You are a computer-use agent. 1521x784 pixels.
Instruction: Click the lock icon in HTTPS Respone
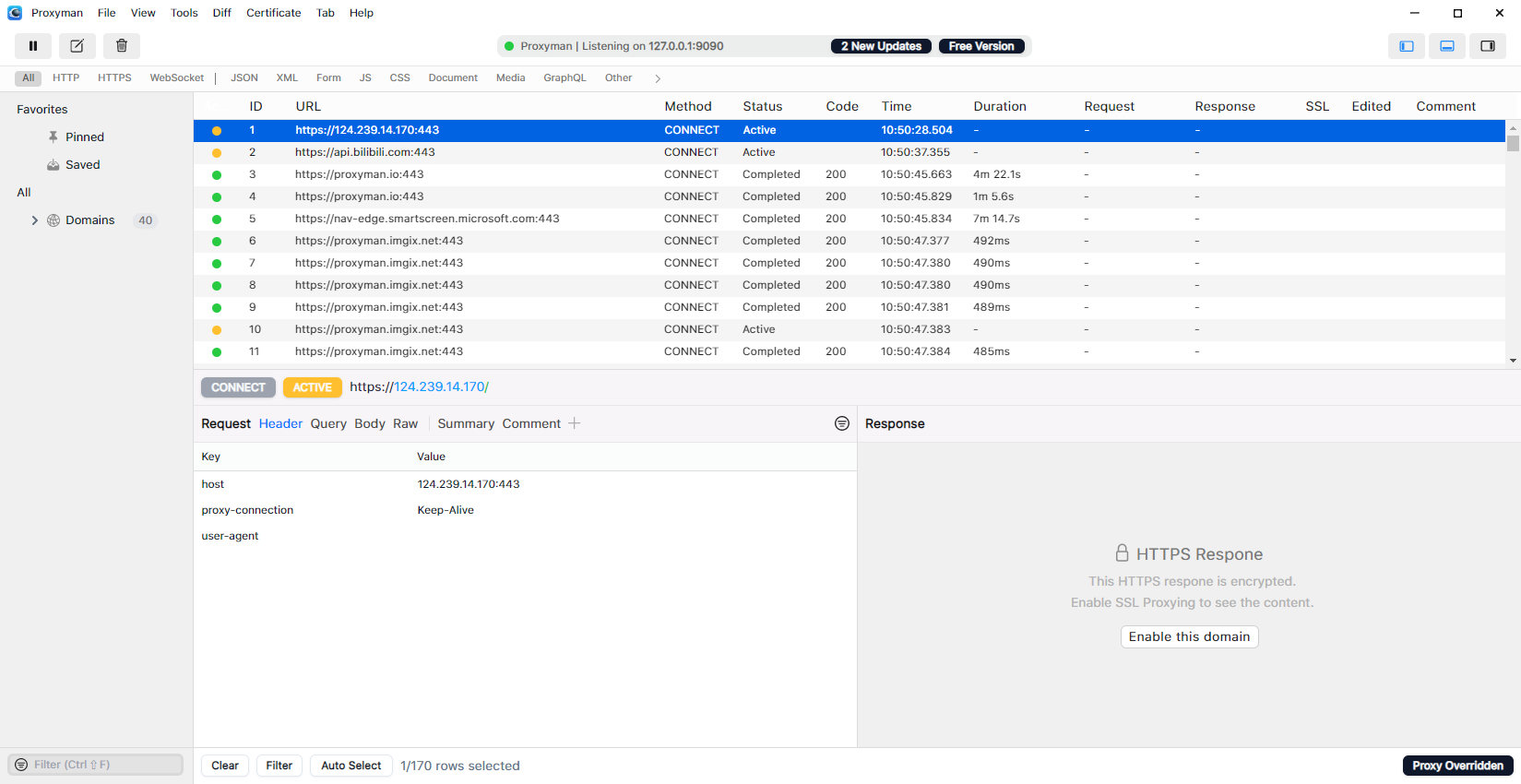point(1122,552)
